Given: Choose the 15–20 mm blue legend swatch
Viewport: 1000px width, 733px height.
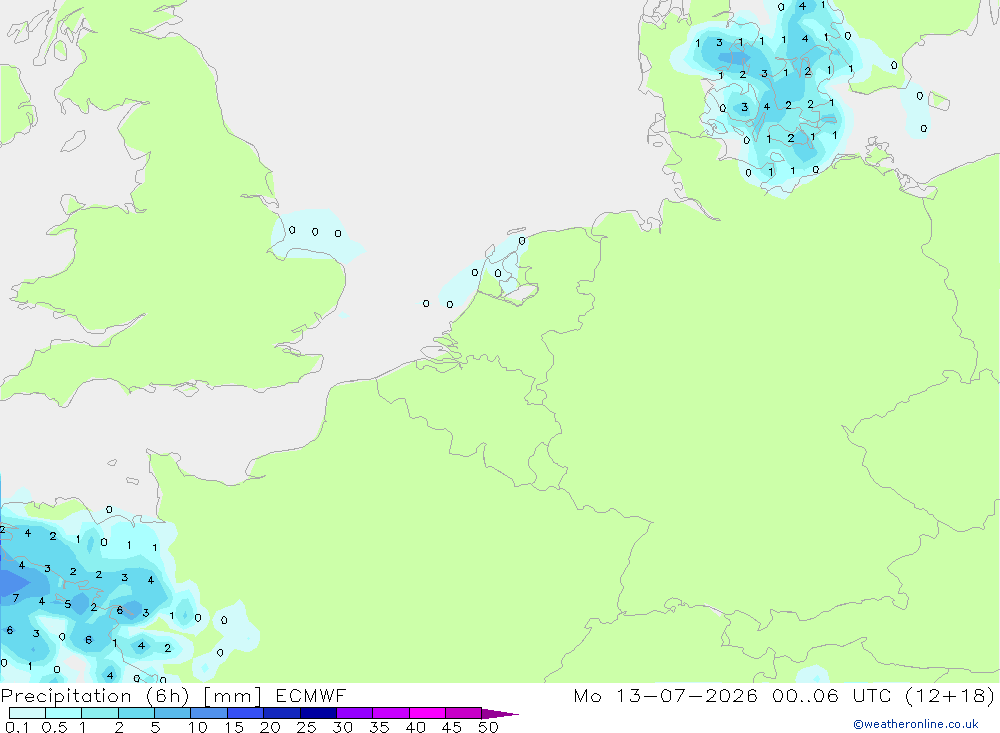Looking at the screenshot, I should click(x=246, y=713).
